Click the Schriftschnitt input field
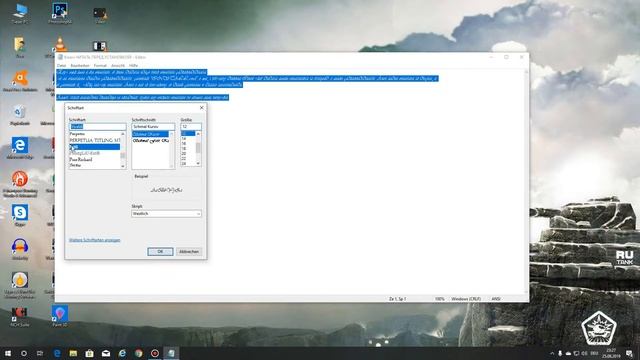 click(x=153, y=127)
